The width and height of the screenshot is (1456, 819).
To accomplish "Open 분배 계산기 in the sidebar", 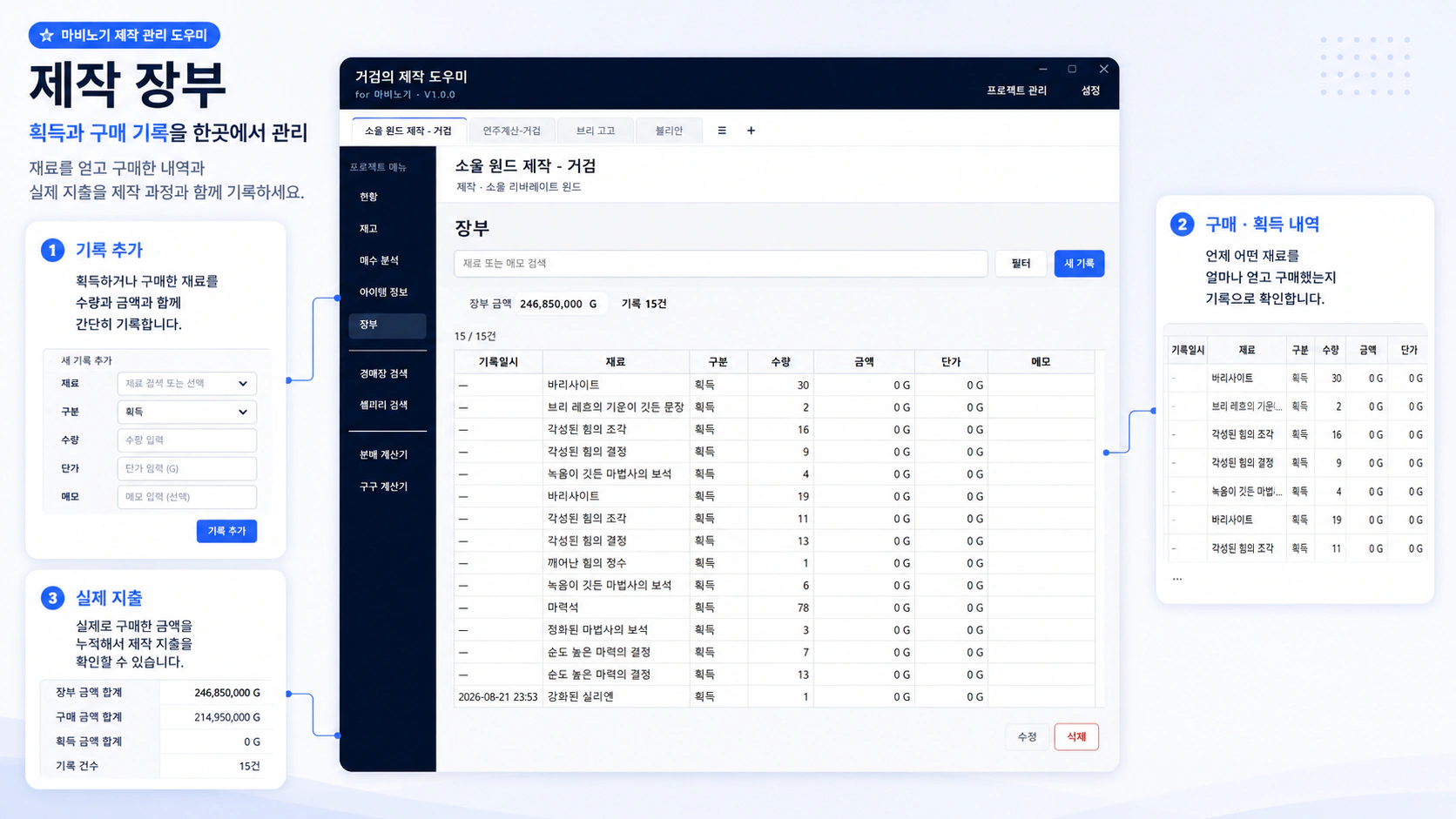I will point(388,454).
